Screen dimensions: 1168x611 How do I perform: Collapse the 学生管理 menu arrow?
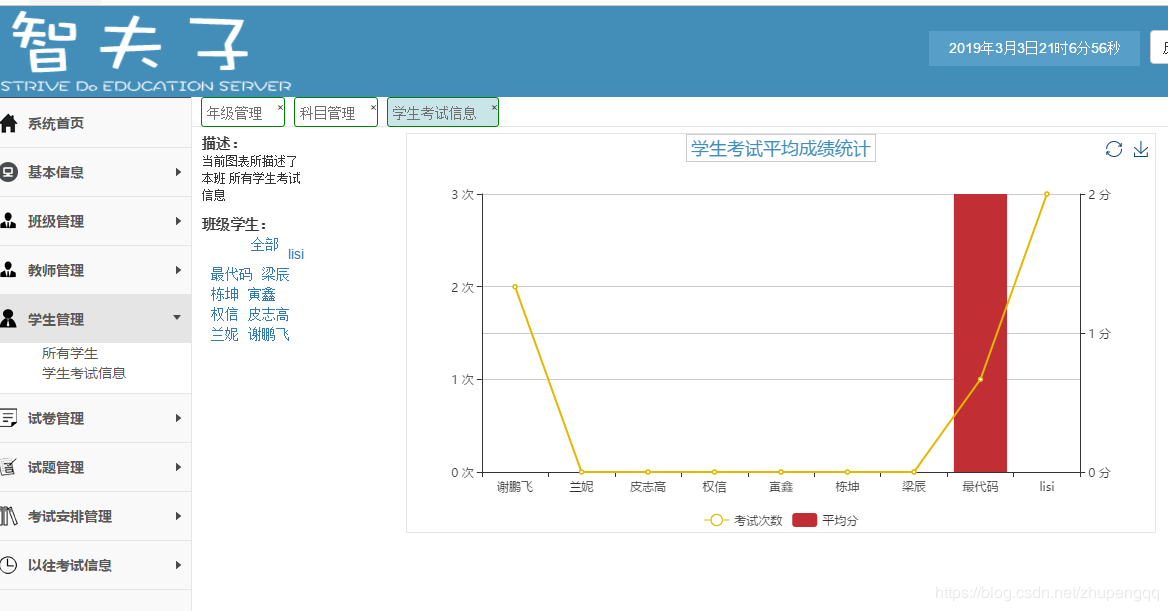[x=178, y=318]
